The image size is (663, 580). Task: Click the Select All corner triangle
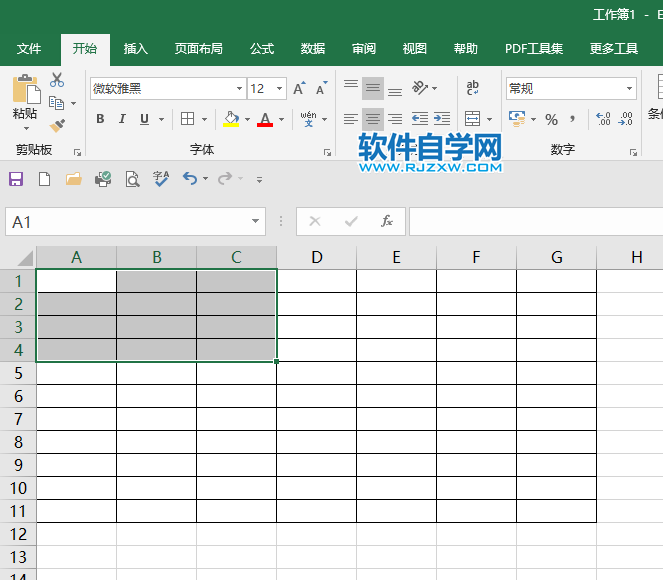click(25, 257)
